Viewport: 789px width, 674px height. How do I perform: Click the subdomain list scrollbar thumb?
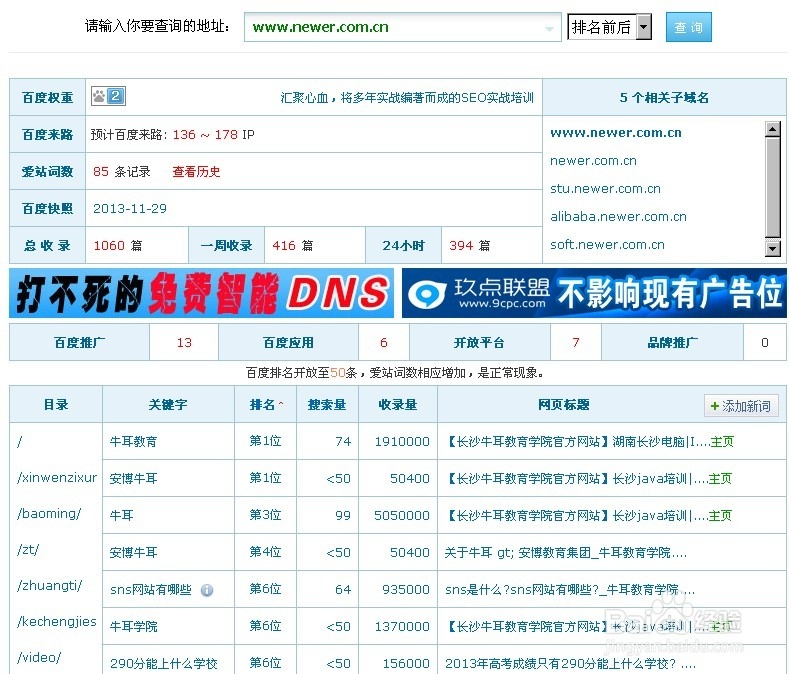(772, 186)
